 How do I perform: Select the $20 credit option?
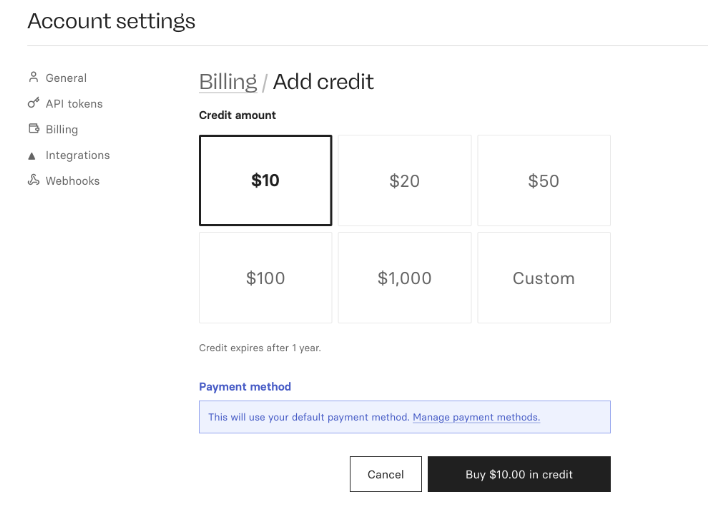pos(404,181)
